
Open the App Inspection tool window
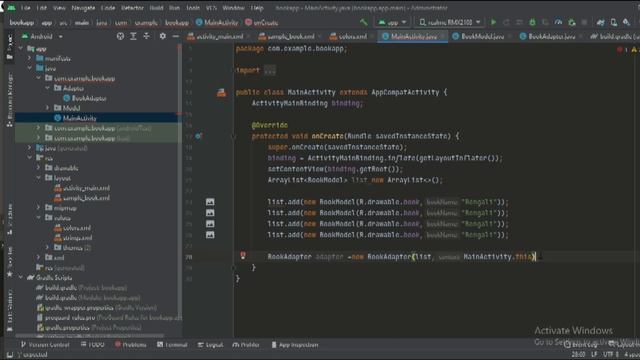pos(295,345)
